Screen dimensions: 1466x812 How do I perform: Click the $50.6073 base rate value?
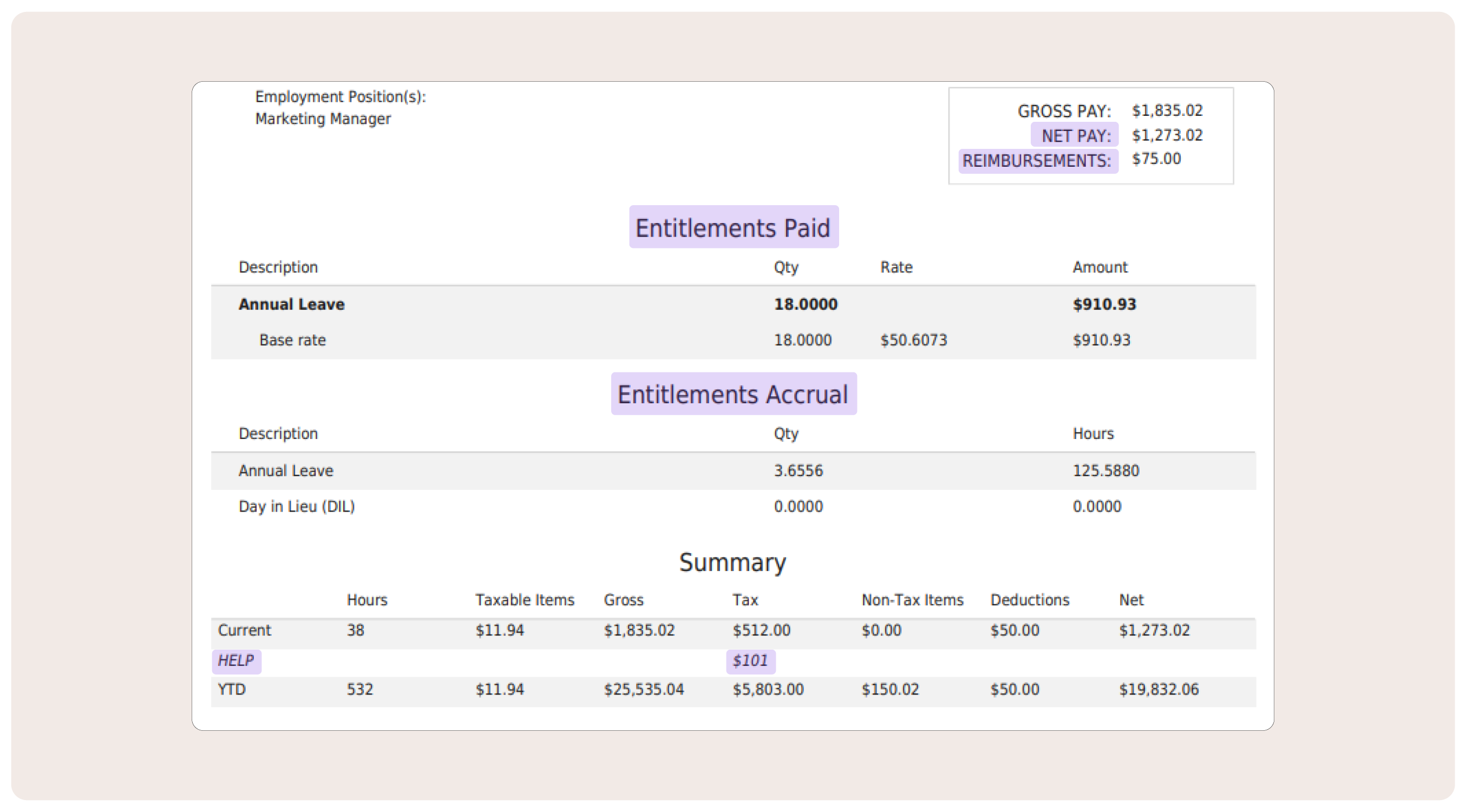[913, 340]
